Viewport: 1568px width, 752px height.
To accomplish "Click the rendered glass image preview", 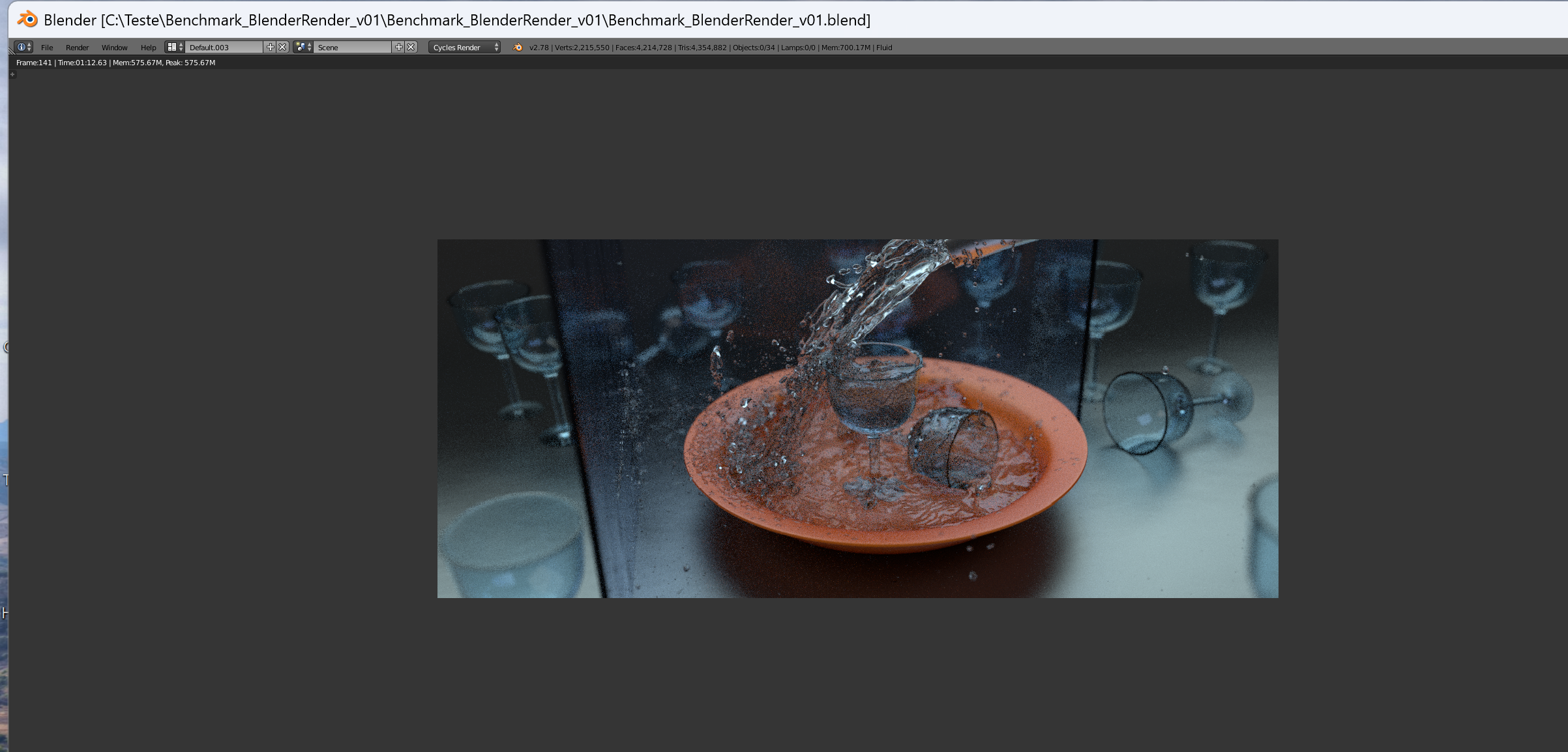I will (x=857, y=418).
